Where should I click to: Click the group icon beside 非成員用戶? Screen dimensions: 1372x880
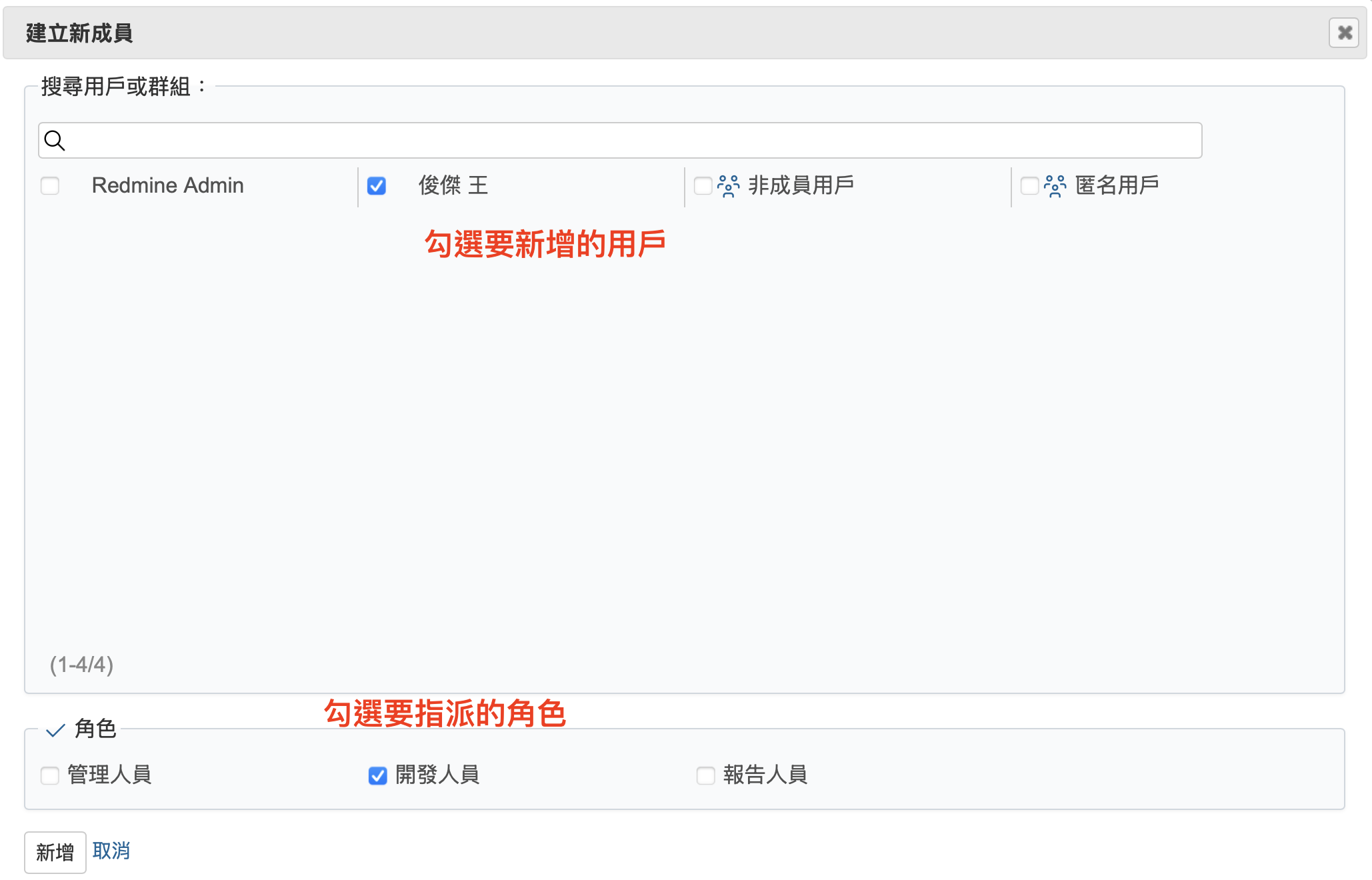tap(728, 186)
